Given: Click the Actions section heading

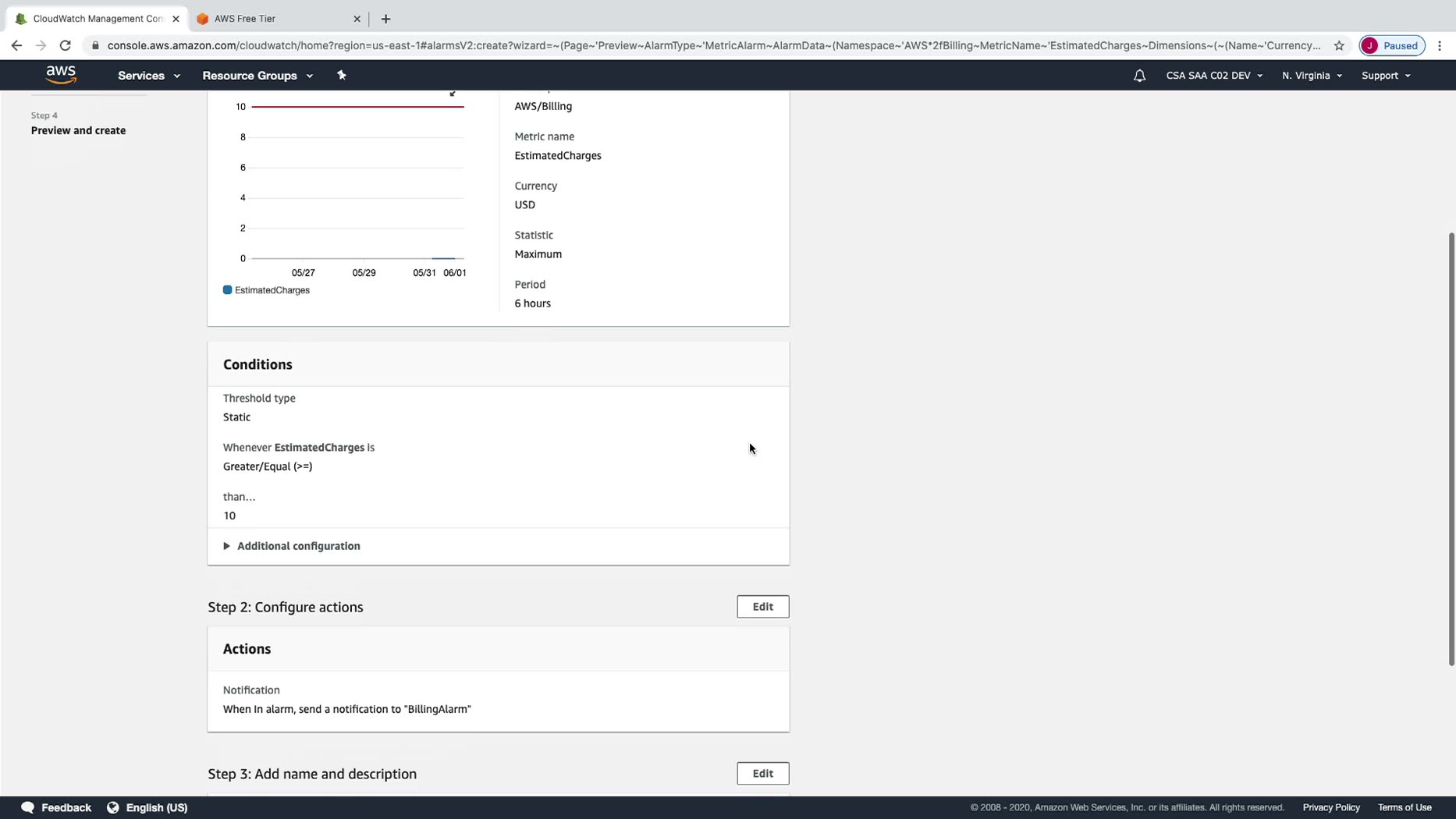Looking at the screenshot, I should click(247, 649).
